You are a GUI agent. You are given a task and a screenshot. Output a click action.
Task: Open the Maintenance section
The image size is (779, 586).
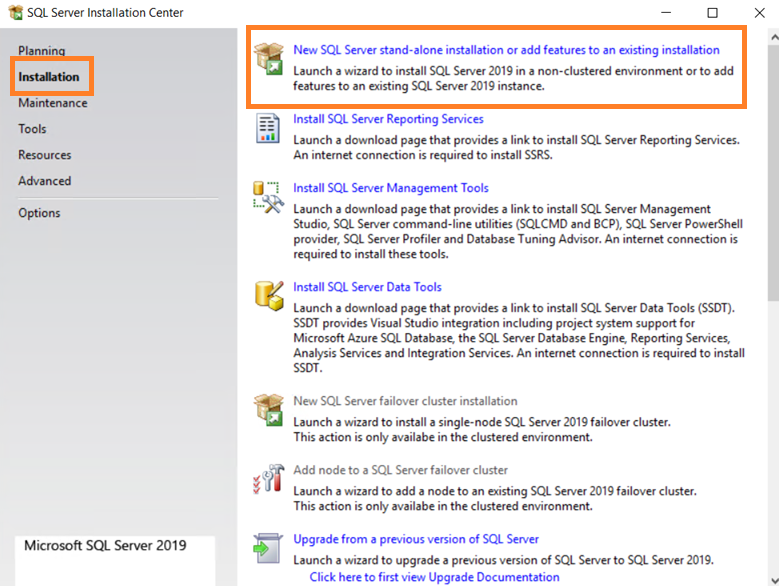pos(53,103)
